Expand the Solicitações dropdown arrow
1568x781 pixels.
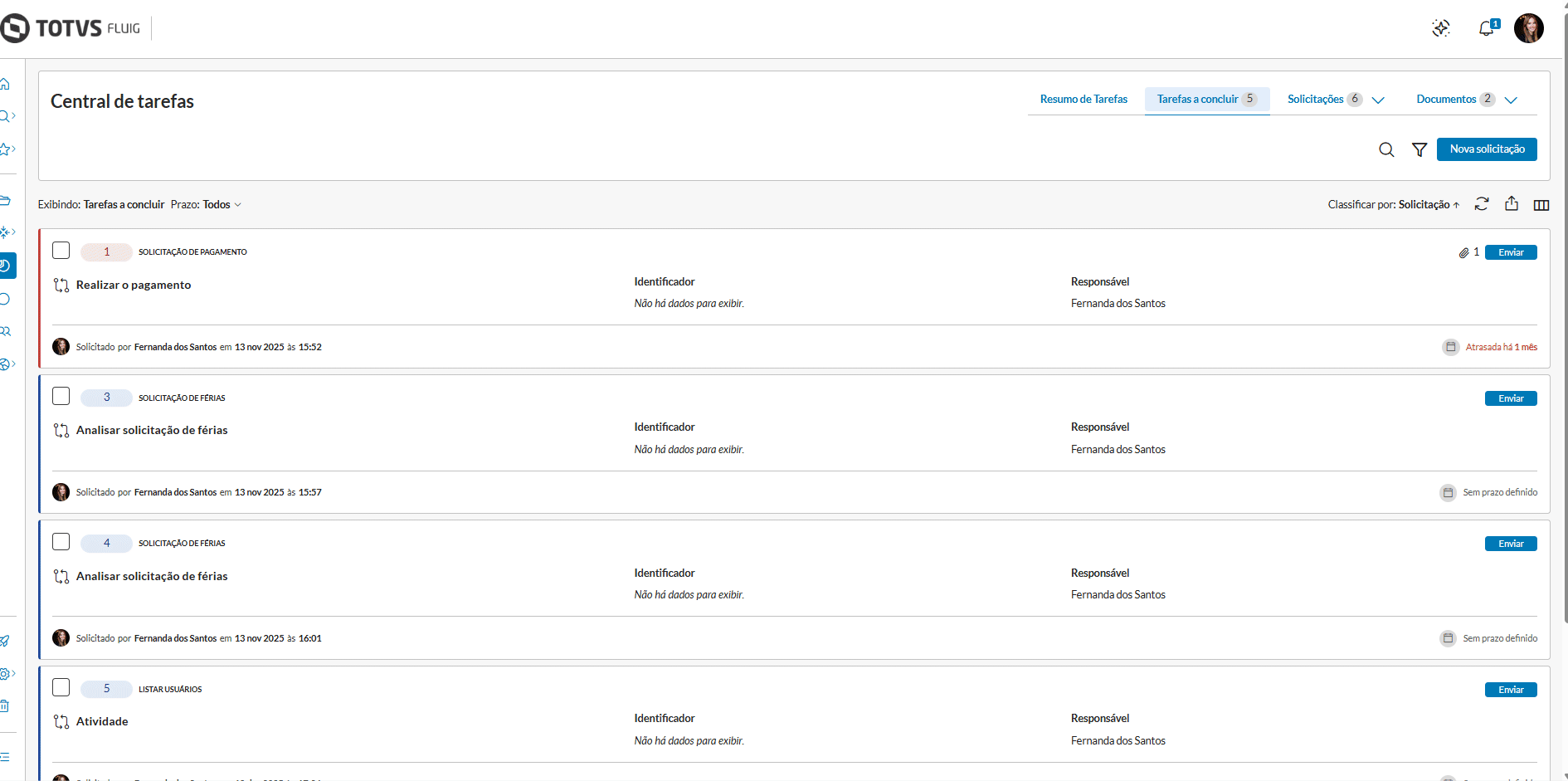1378,100
